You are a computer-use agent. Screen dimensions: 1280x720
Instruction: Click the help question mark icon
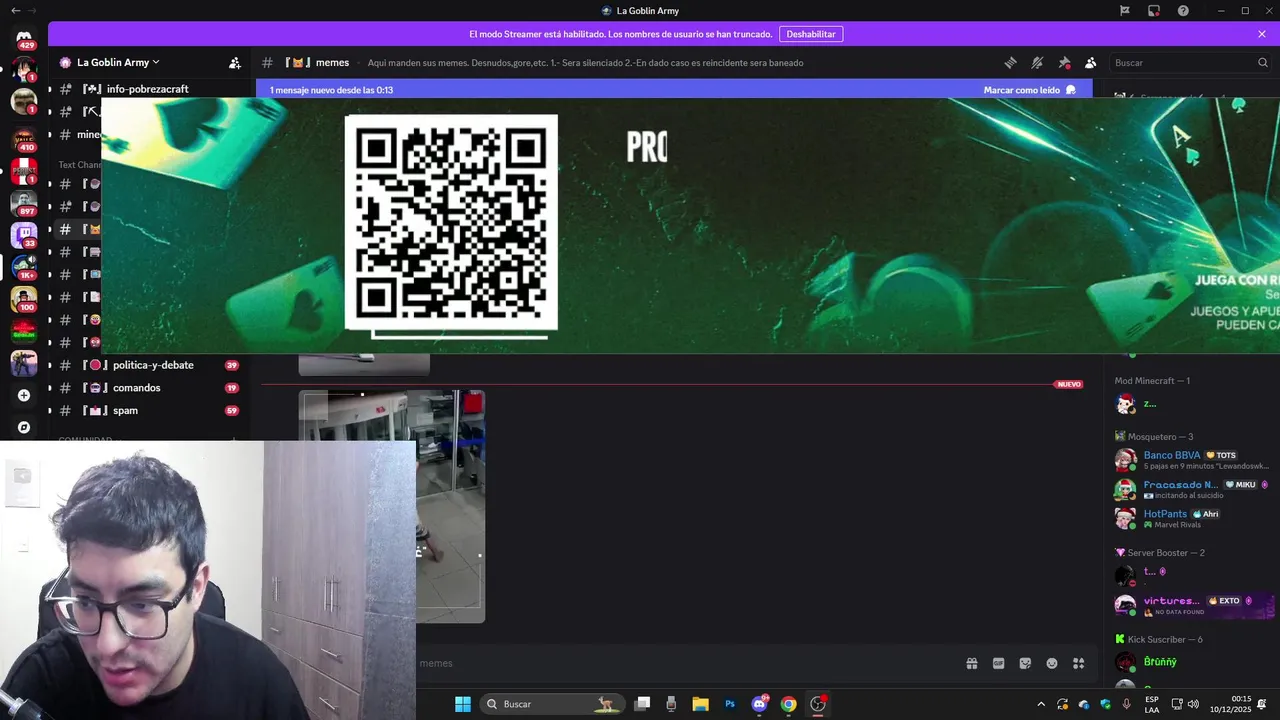(1184, 11)
